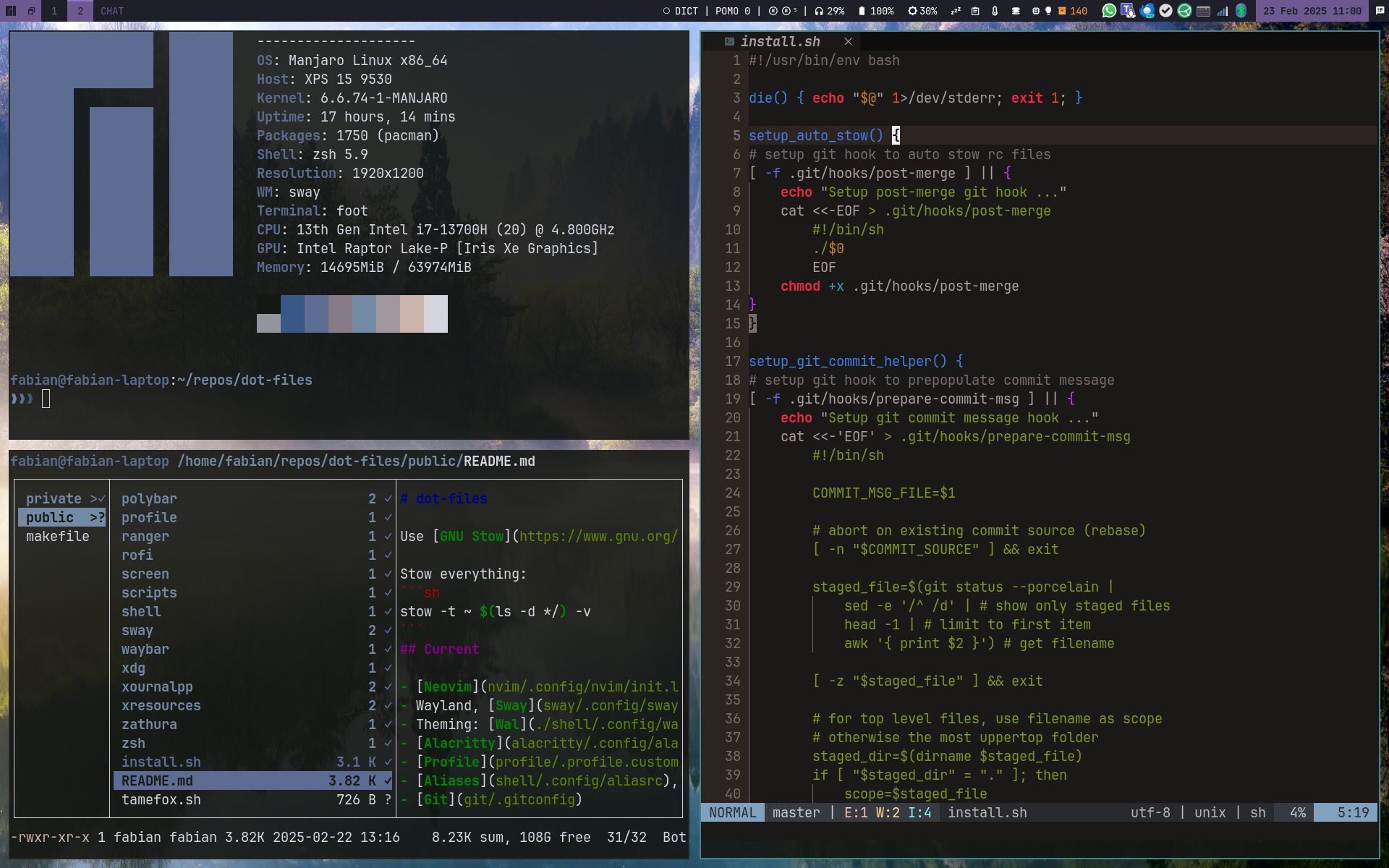
Task: Click setup_git_commit_helper() on line 17
Action: 847,361
